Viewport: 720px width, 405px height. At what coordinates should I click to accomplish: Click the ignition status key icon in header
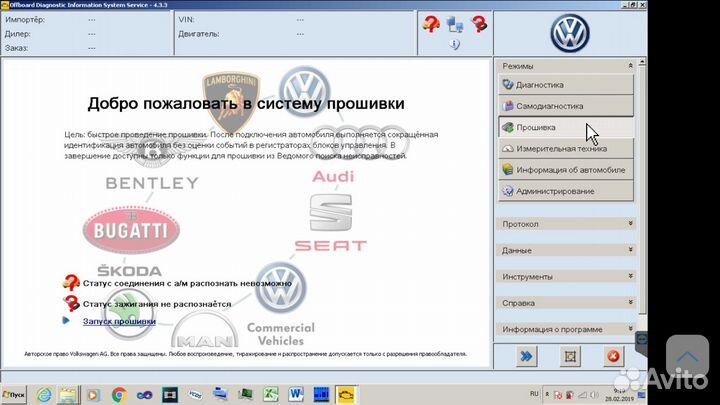pos(479,24)
